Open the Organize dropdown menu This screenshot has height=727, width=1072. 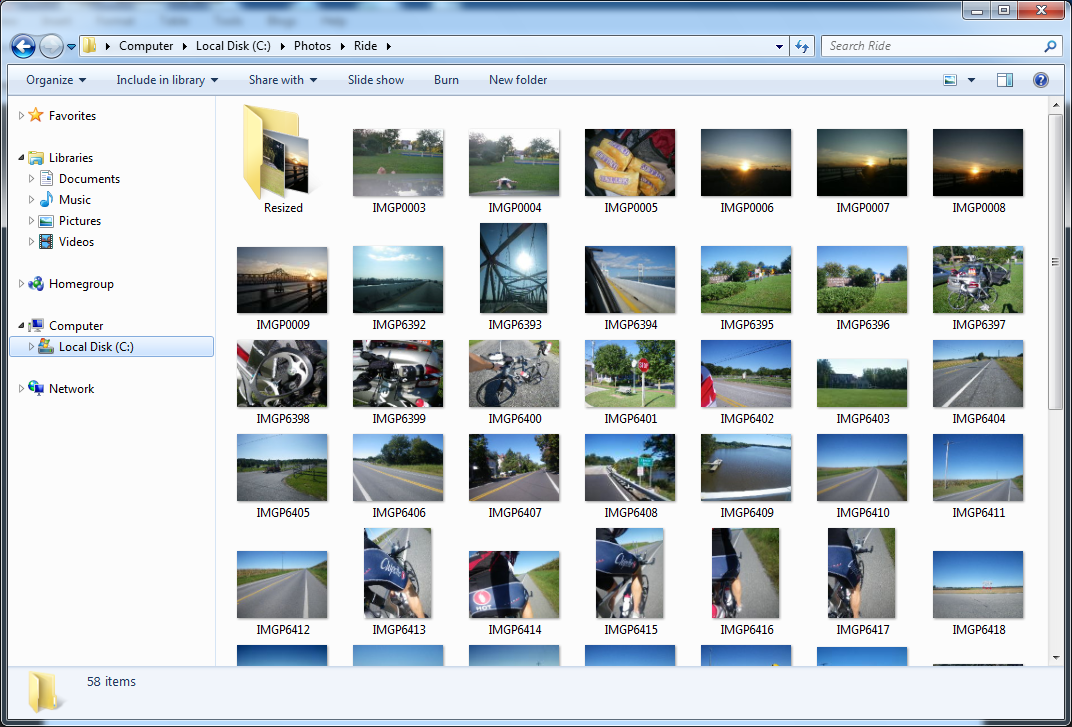click(x=56, y=80)
